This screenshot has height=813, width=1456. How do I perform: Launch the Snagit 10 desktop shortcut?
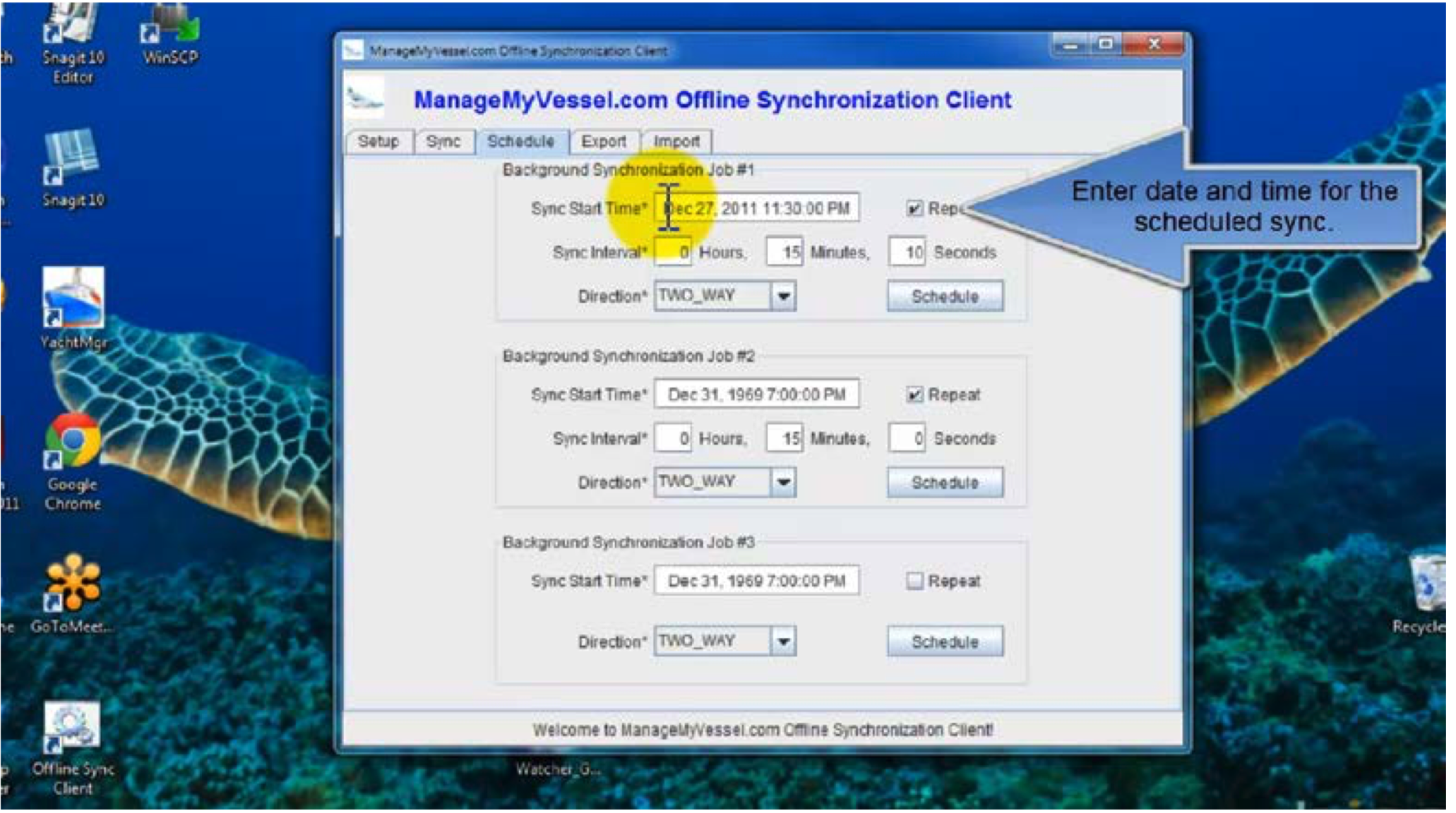pos(73,168)
